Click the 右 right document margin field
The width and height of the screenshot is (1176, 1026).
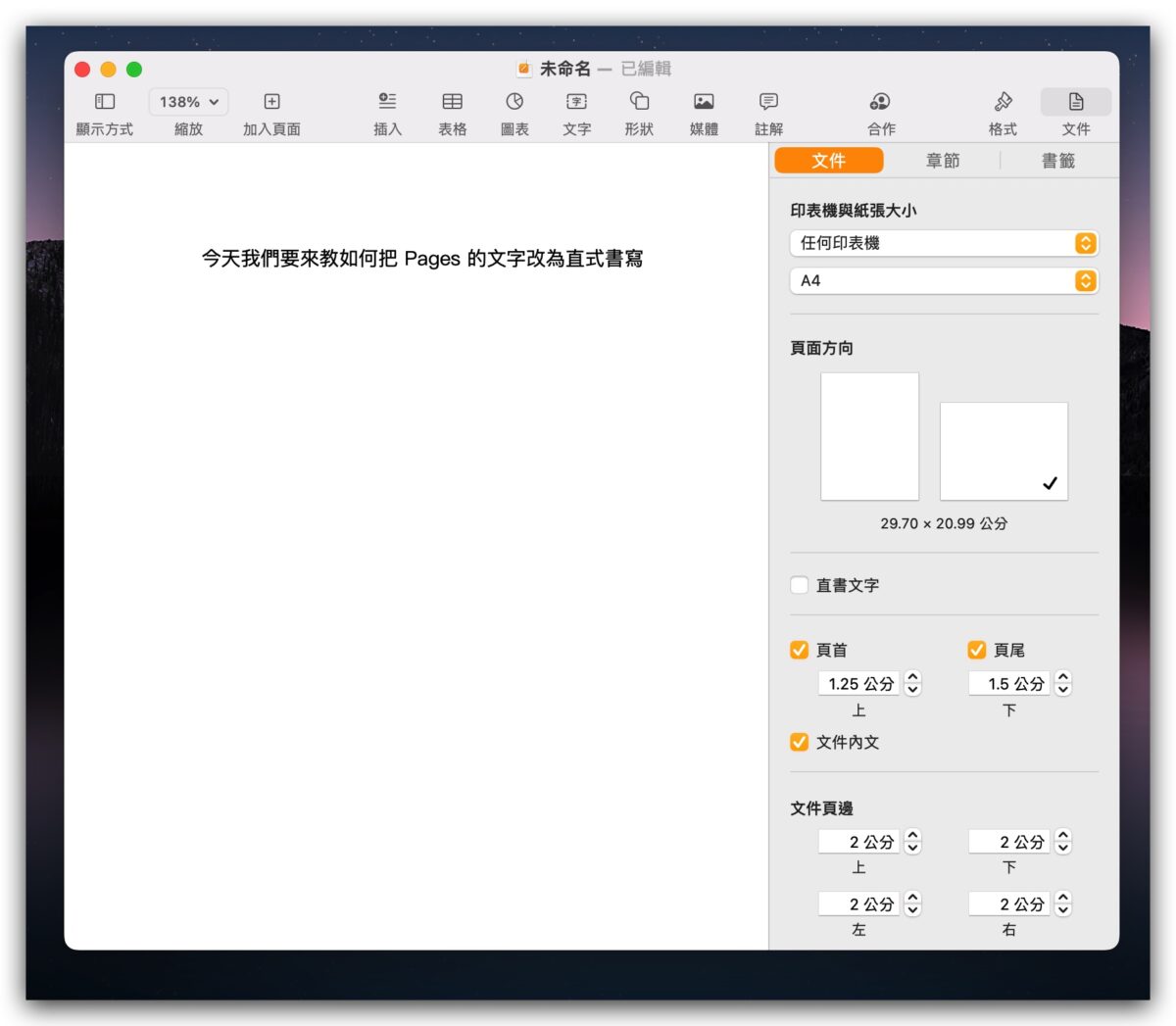click(x=1009, y=904)
